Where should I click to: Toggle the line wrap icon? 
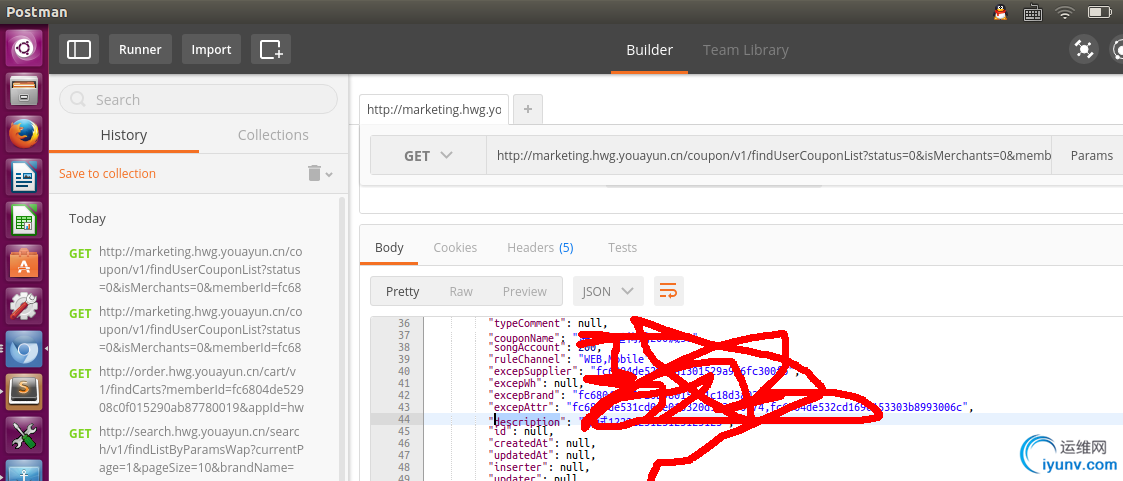668,291
